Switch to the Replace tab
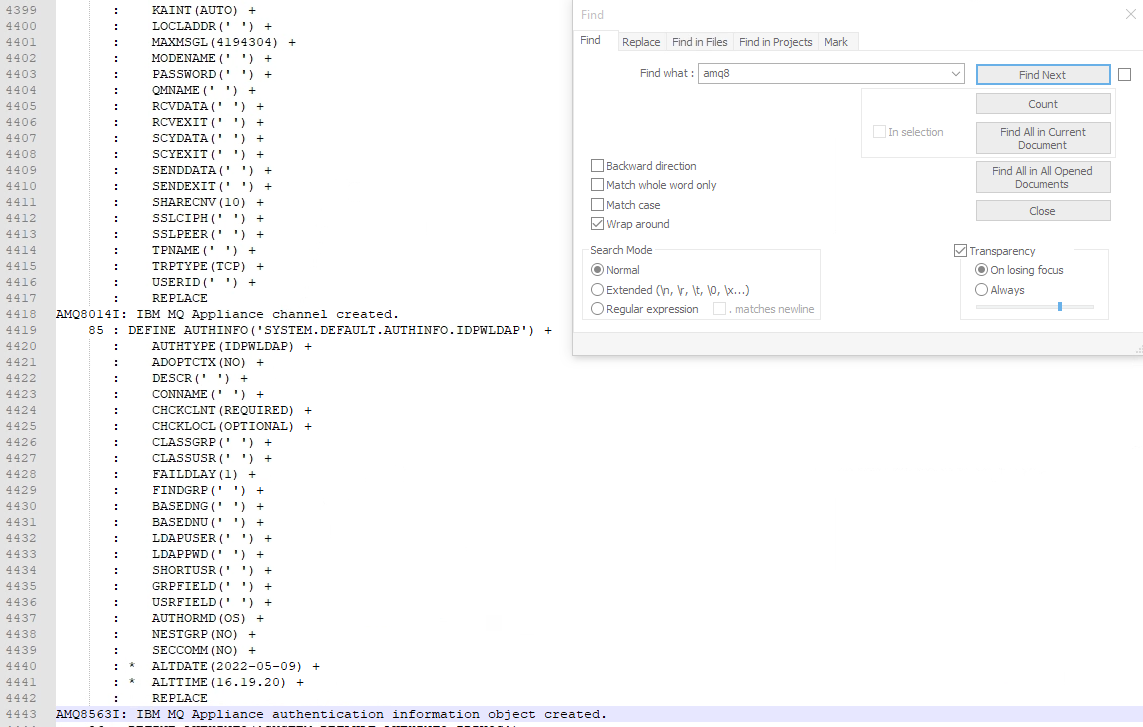The width and height of the screenshot is (1143, 727). click(641, 42)
